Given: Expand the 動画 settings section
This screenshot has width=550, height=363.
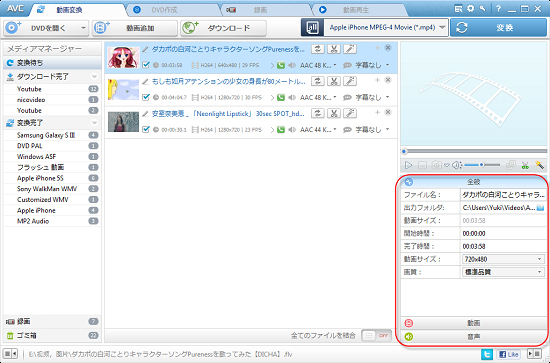Looking at the screenshot, I should [x=474, y=323].
